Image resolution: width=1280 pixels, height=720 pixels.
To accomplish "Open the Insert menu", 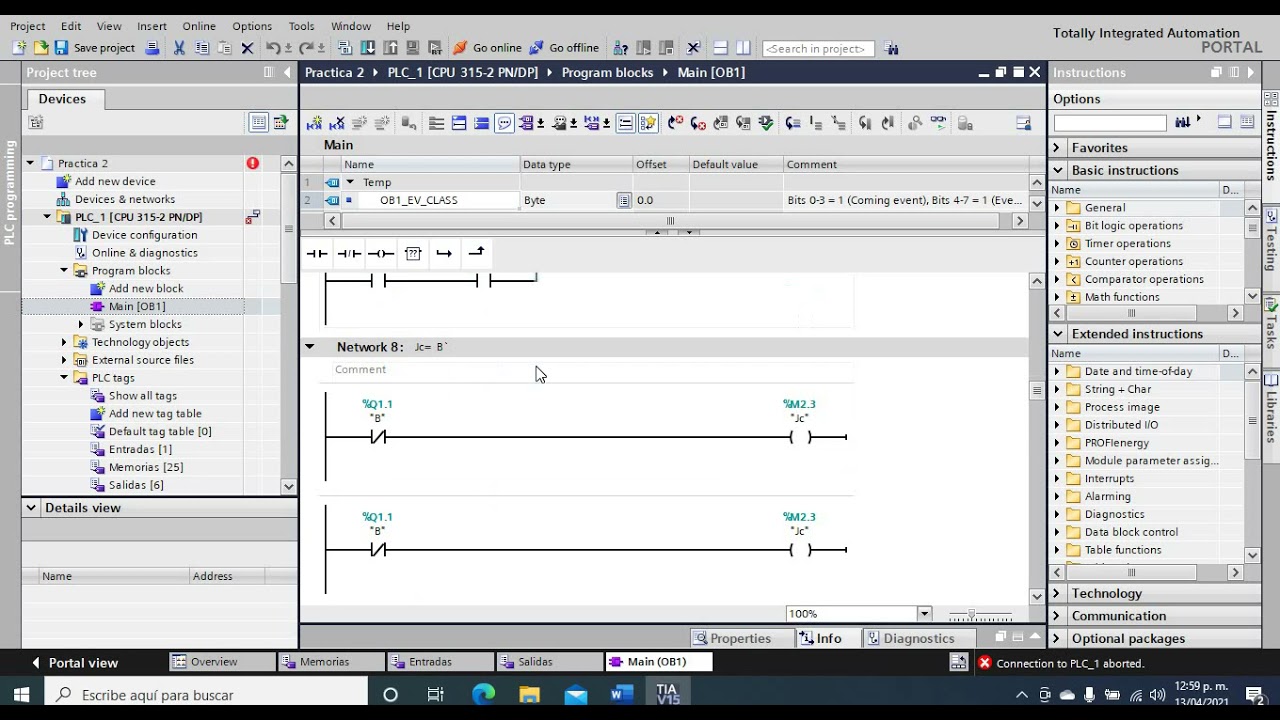I will tap(152, 26).
